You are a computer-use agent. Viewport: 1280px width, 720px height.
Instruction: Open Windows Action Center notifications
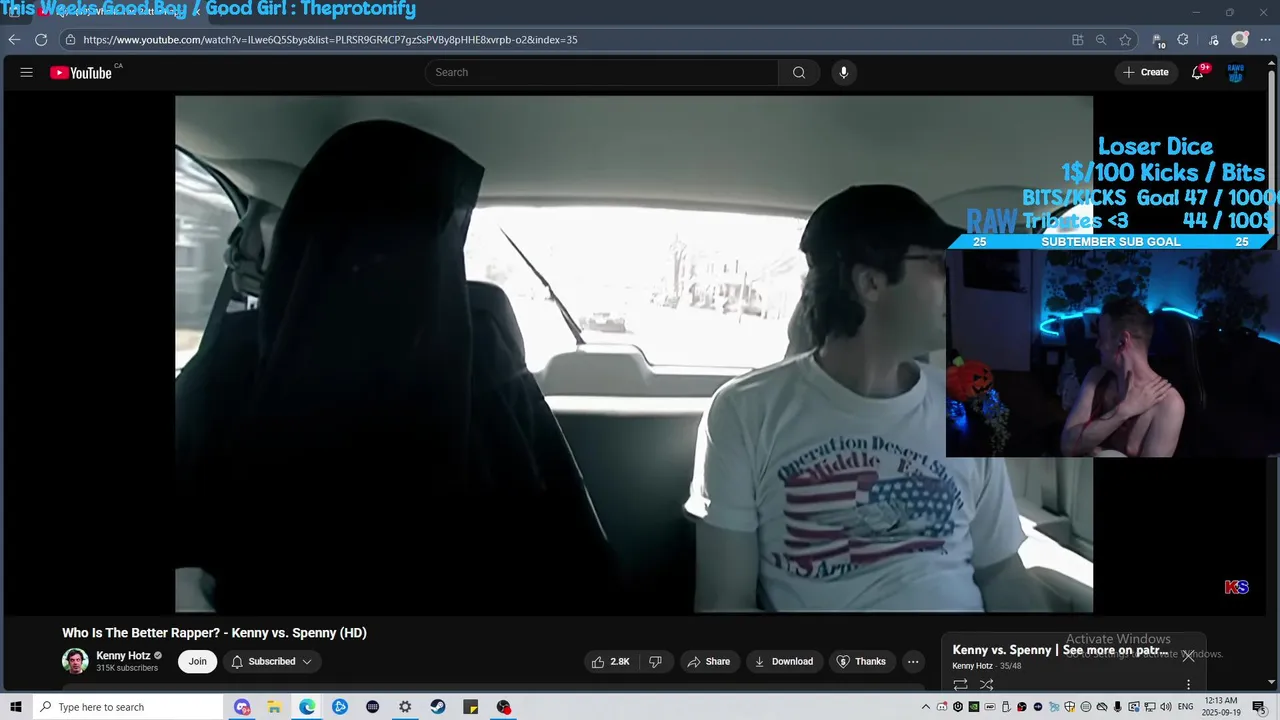pos(1259,707)
